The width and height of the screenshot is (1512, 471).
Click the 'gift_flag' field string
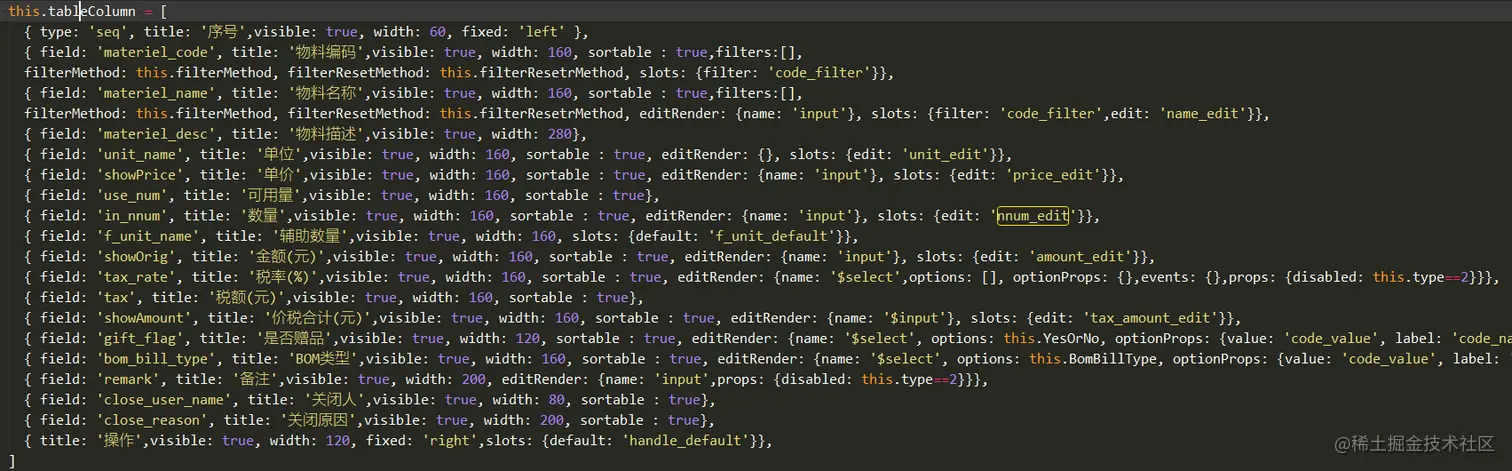coord(142,339)
